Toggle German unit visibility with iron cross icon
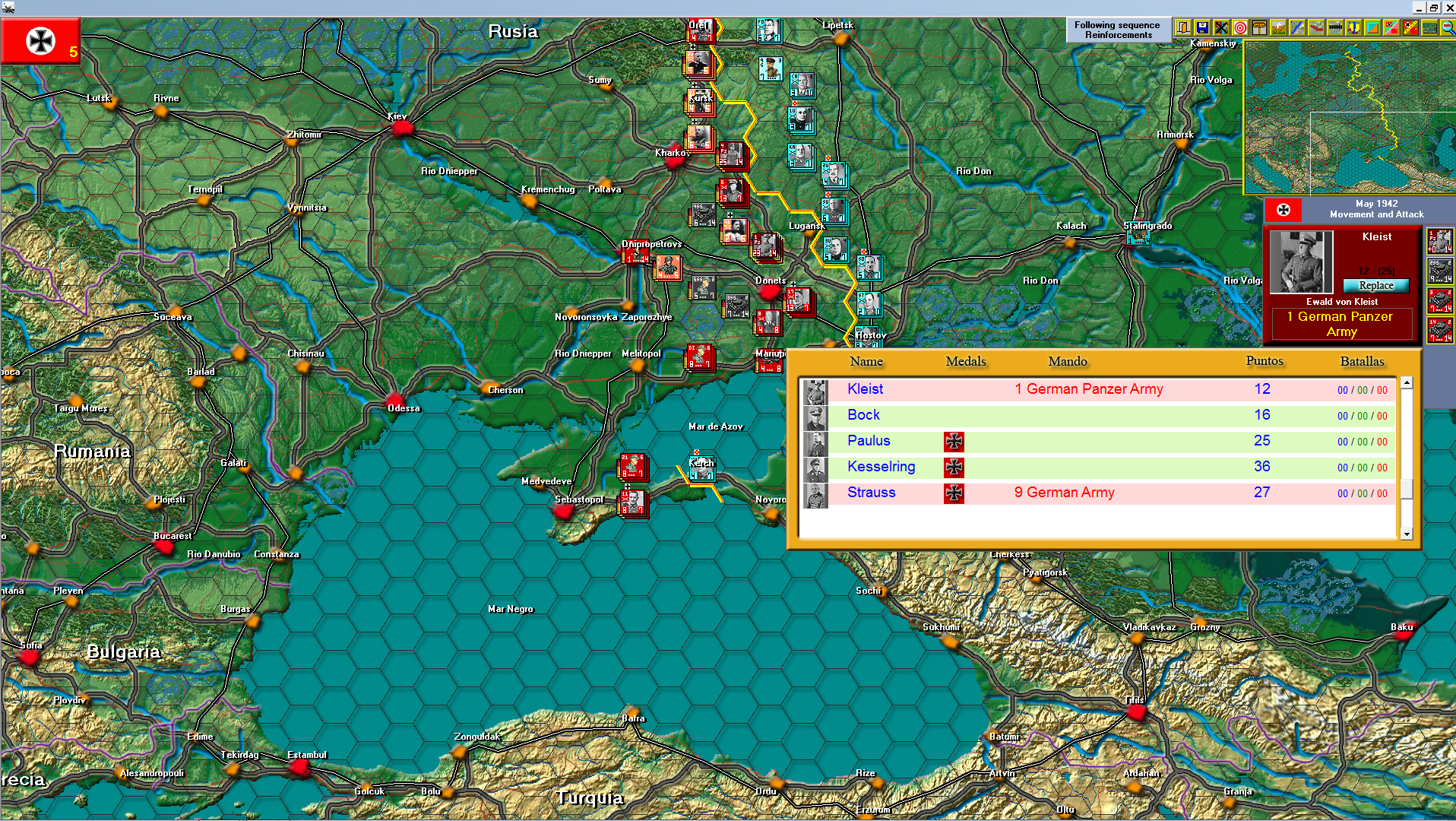Viewport: 1456px width, 821px height. (1391, 27)
